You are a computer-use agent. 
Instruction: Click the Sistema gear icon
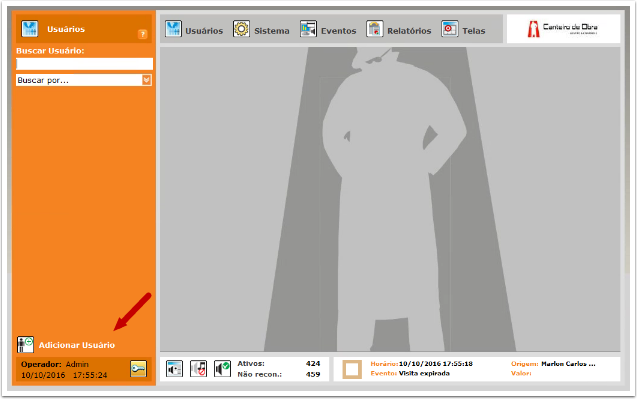pos(241,29)
